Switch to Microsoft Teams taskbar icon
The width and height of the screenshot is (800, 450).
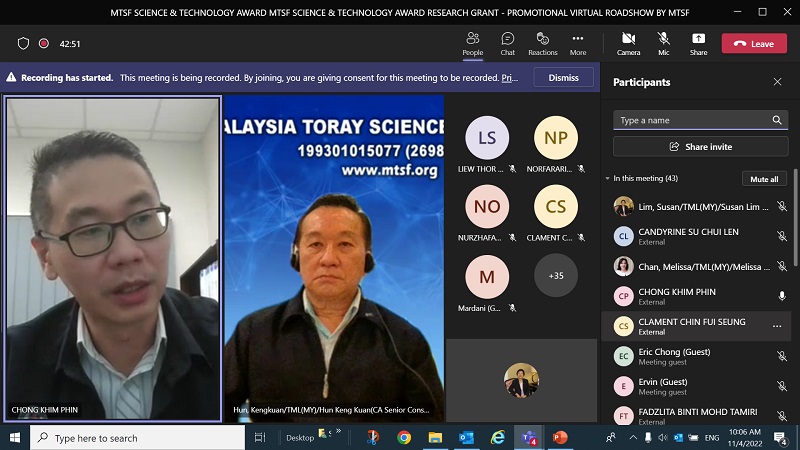point(529,437)
